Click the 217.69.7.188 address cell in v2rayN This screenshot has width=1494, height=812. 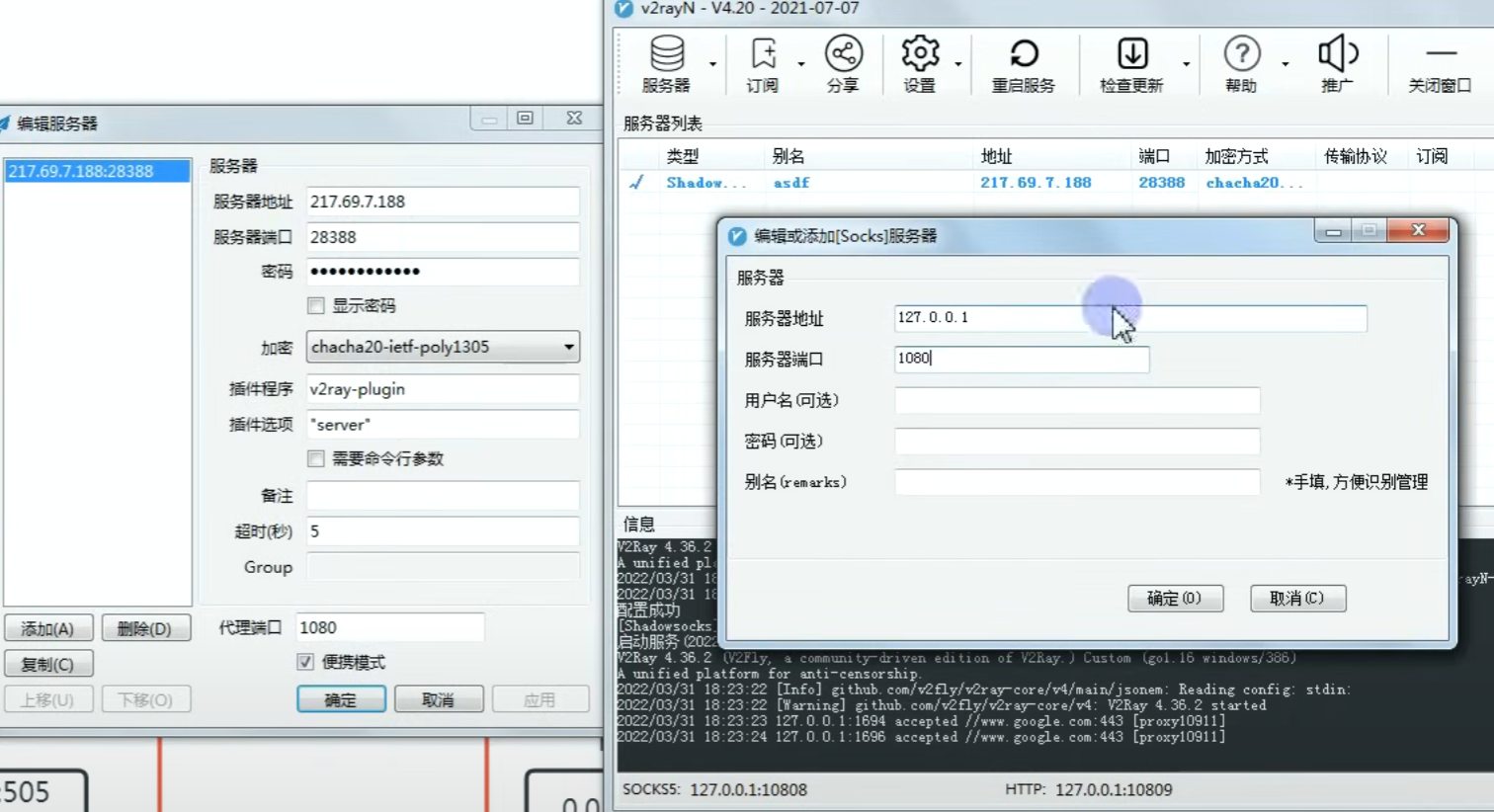(1036, 183)
